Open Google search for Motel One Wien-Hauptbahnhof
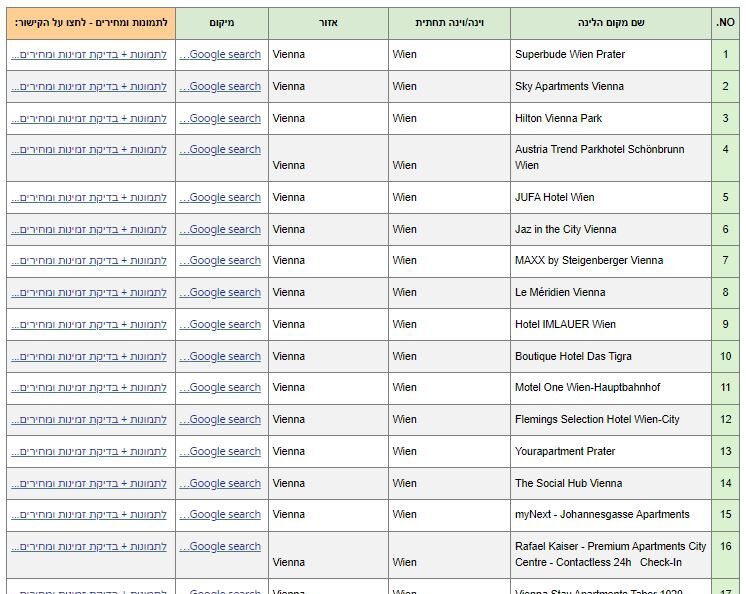 (221, 388)
